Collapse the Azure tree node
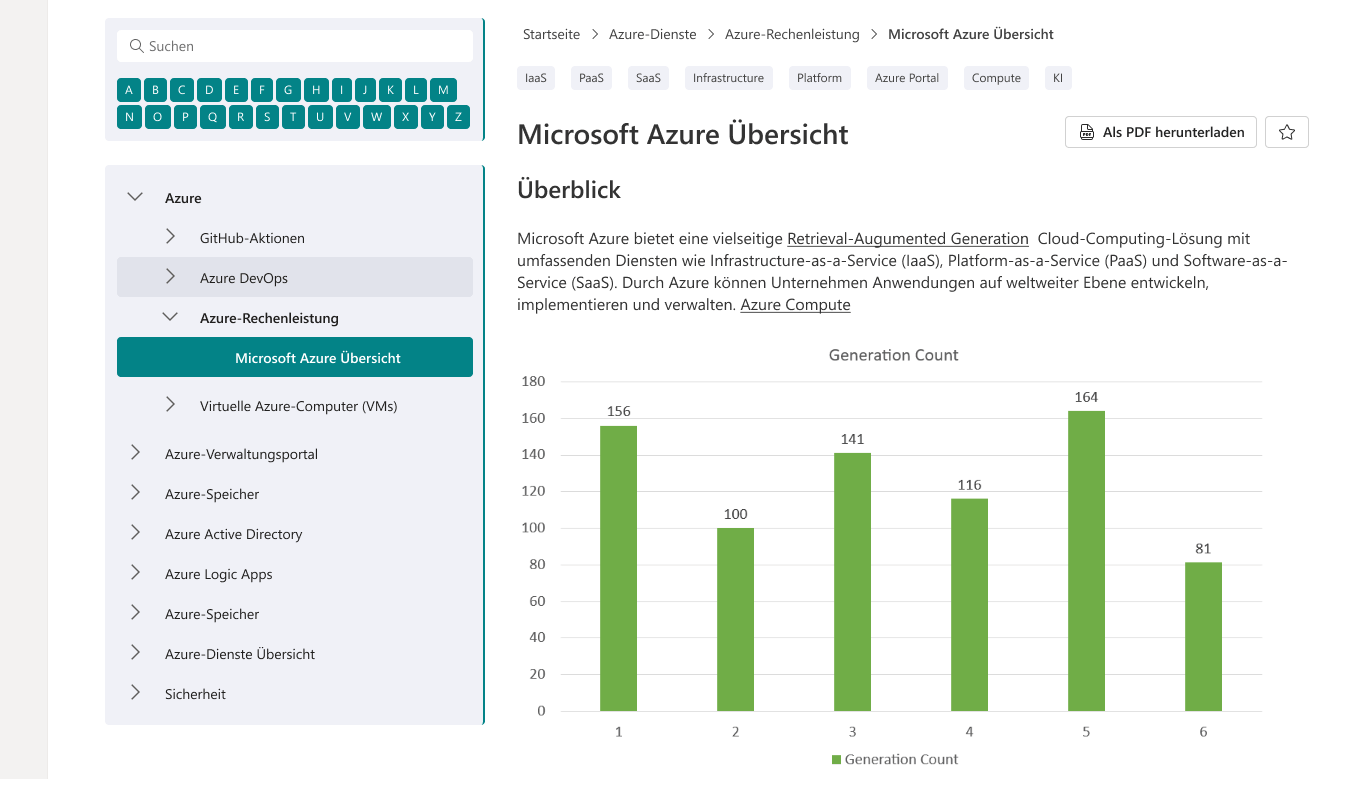This screenshot has width=1366, height=789. [x=135, y=197]
